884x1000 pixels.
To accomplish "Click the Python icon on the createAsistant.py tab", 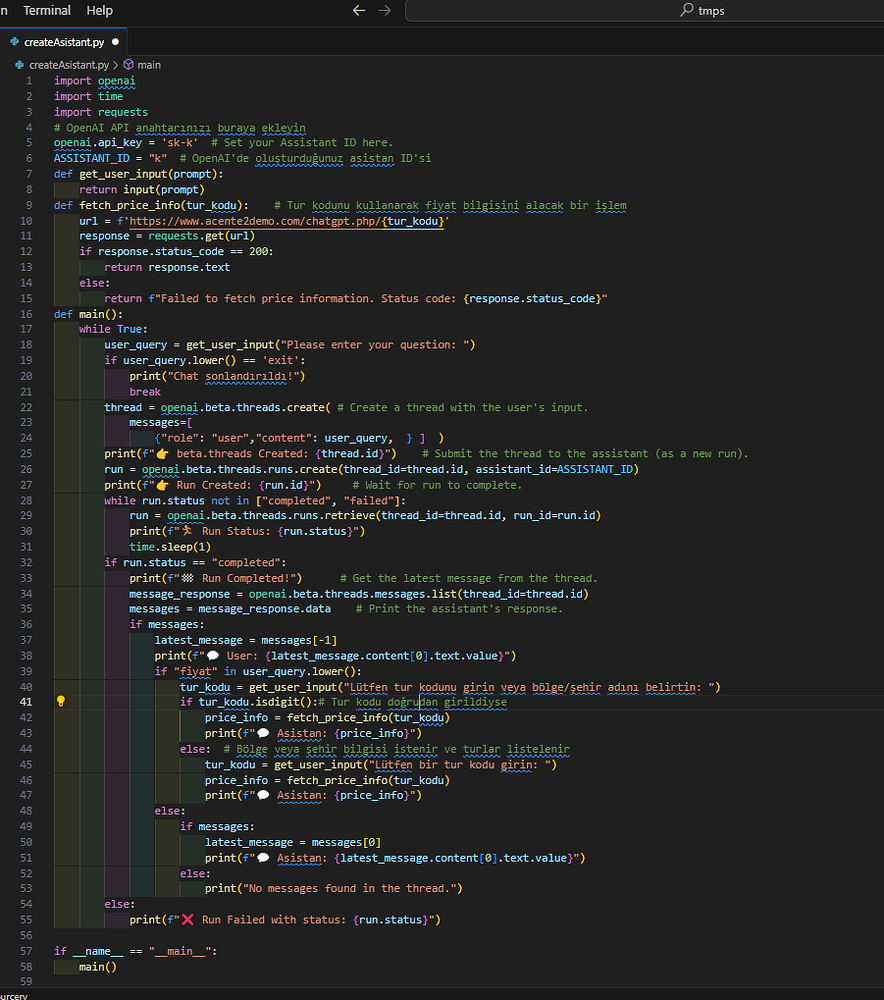I will pos(14,42).
